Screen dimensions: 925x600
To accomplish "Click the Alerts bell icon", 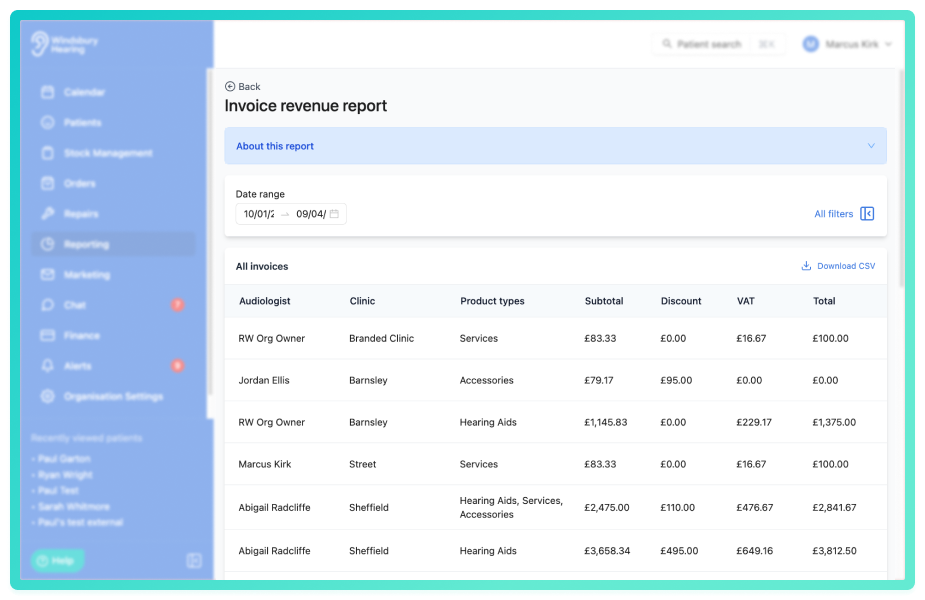I will pos(48,366).
